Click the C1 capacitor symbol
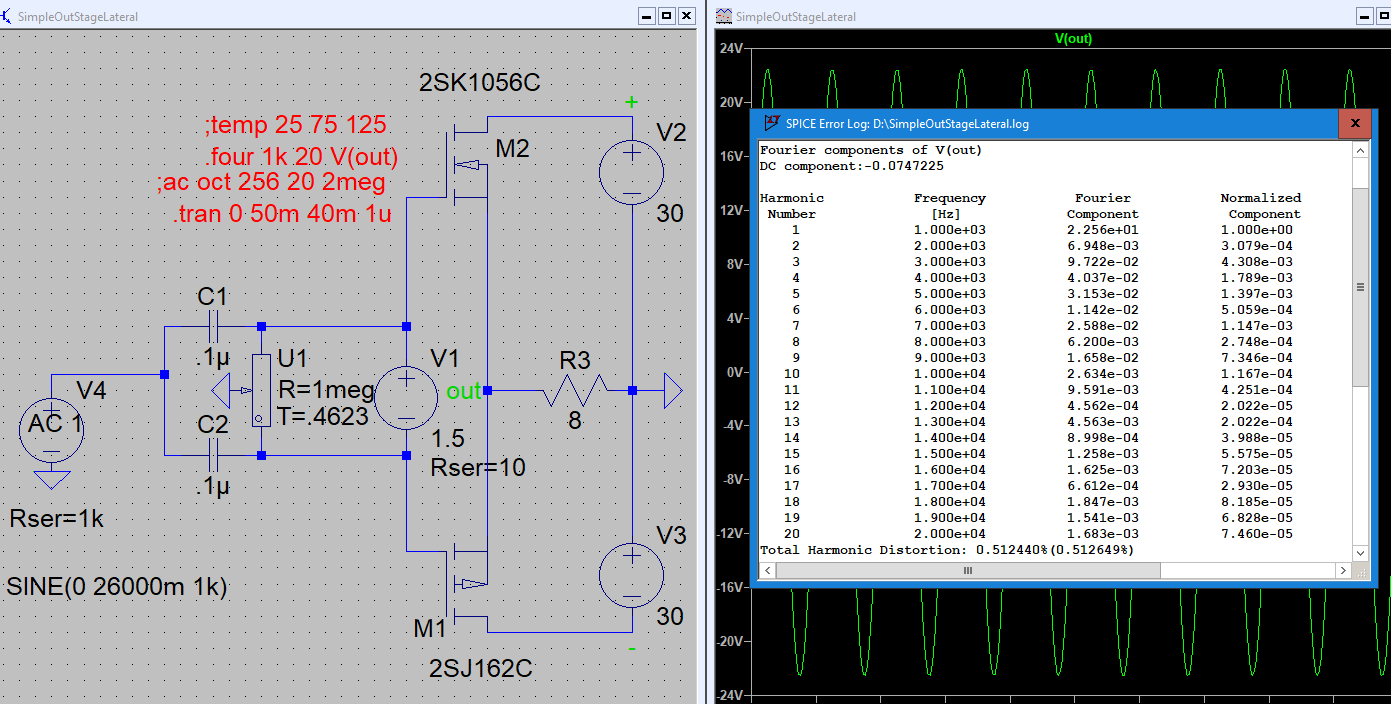The image size is (1391, 704). click(x=213, y=326)
